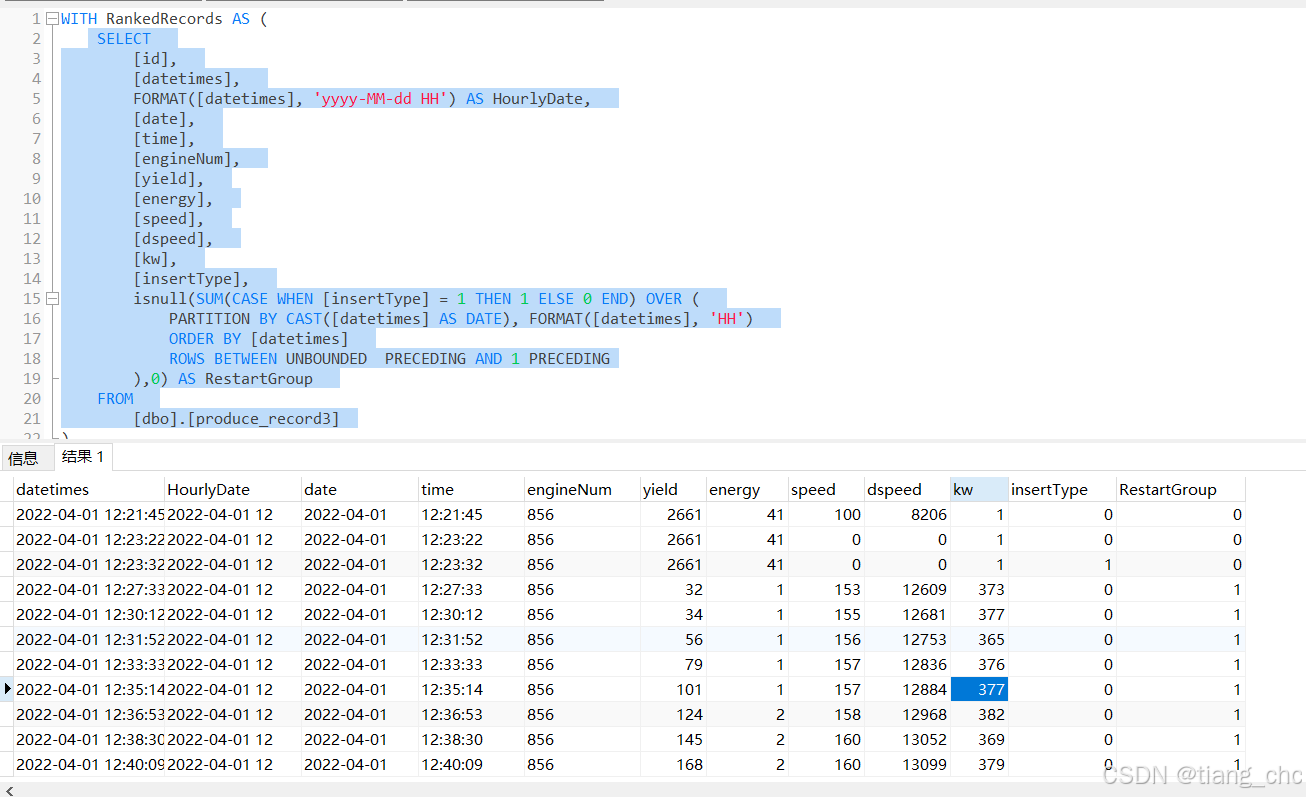Select energy cell 2 in 12:36:53 row

coord(747,714)
